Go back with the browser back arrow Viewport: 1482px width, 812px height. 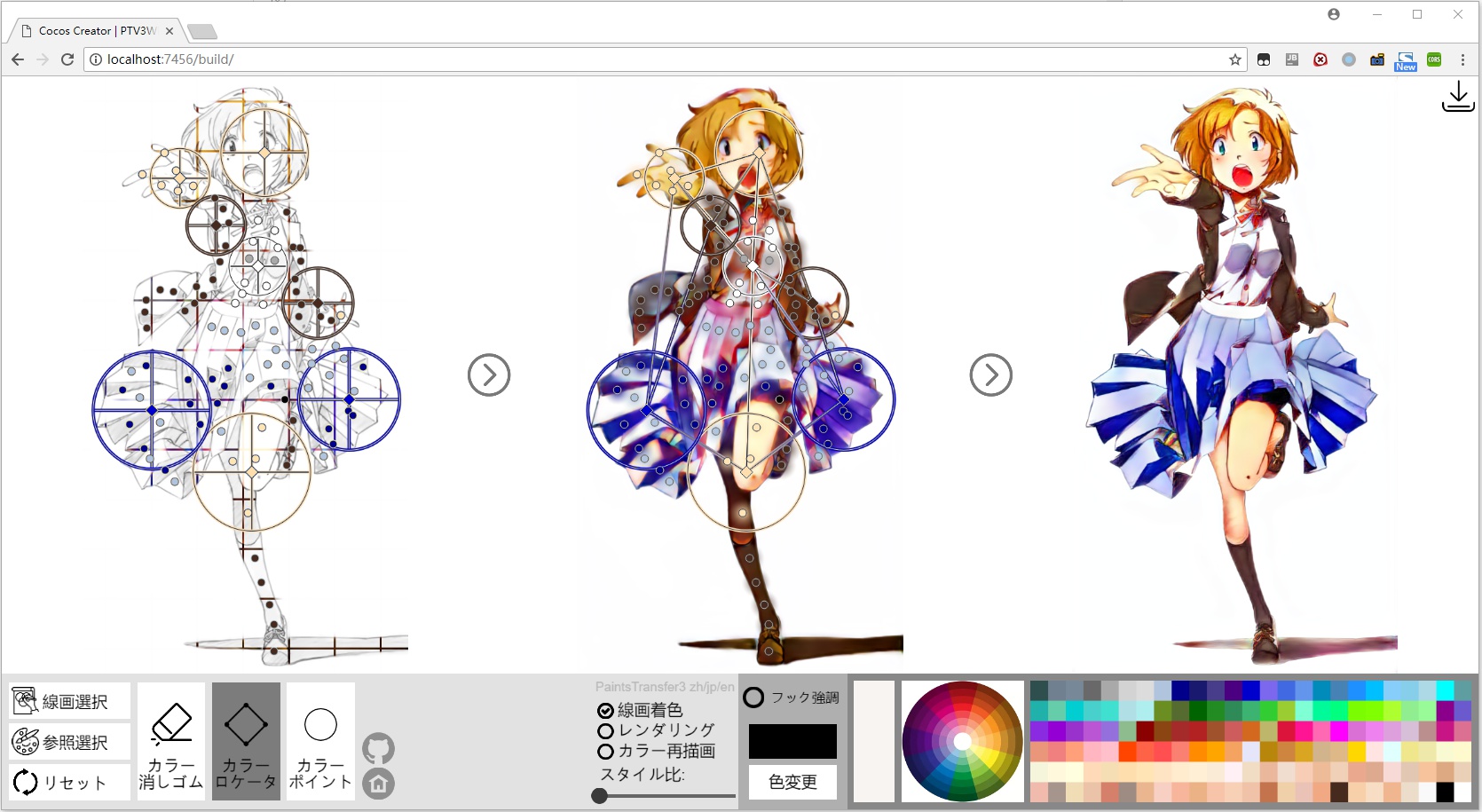(18, 59)
